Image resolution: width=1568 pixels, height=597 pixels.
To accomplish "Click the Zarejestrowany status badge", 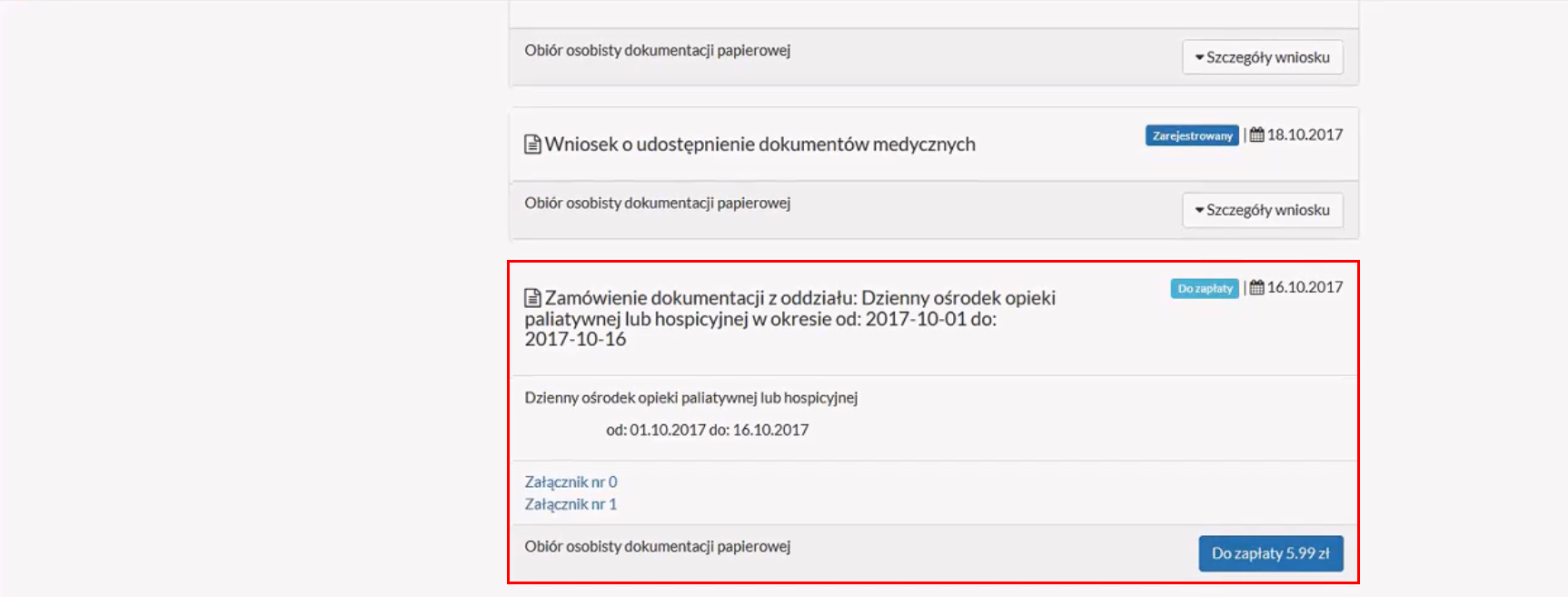I will (1192, 135).
